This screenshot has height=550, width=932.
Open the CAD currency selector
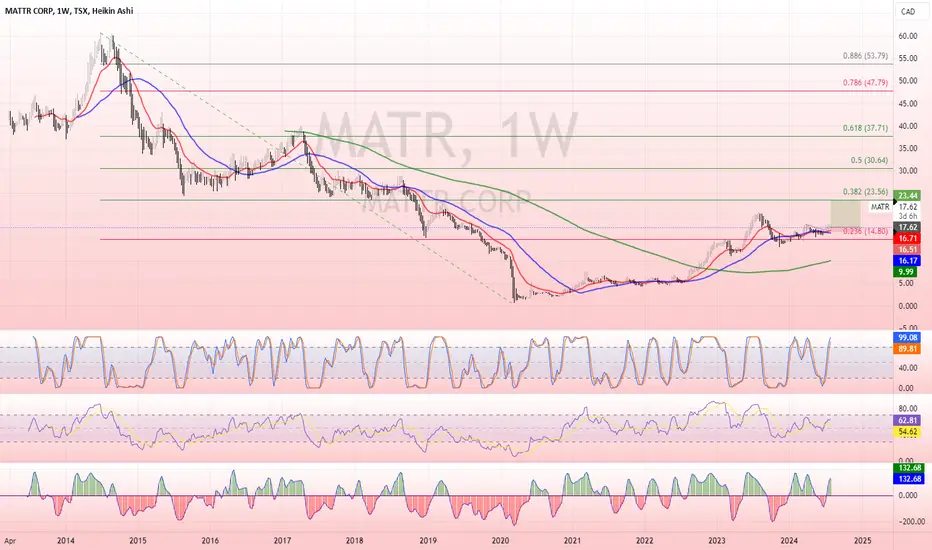[908, 11]
